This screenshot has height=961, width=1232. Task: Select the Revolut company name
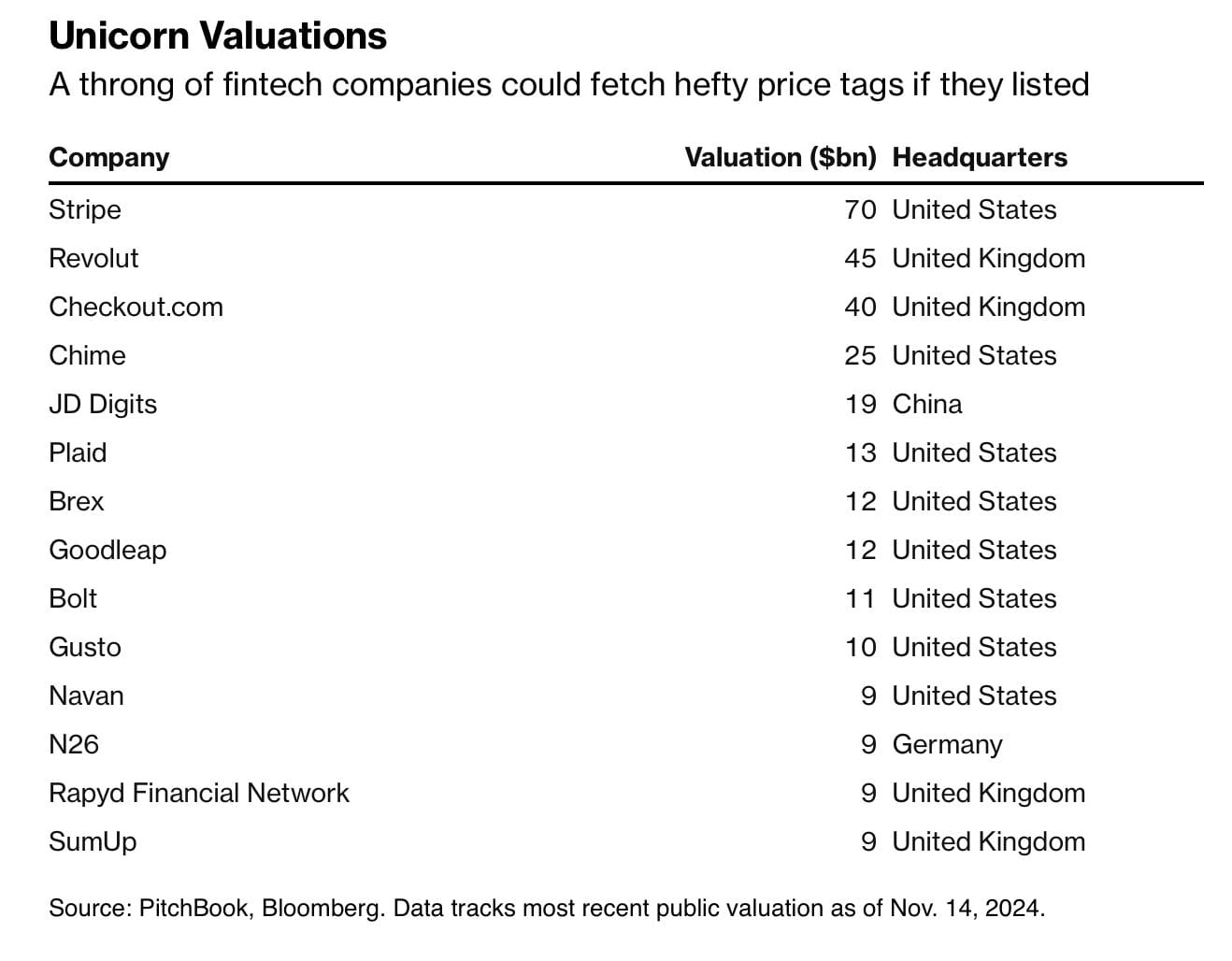tap(93, 258)
